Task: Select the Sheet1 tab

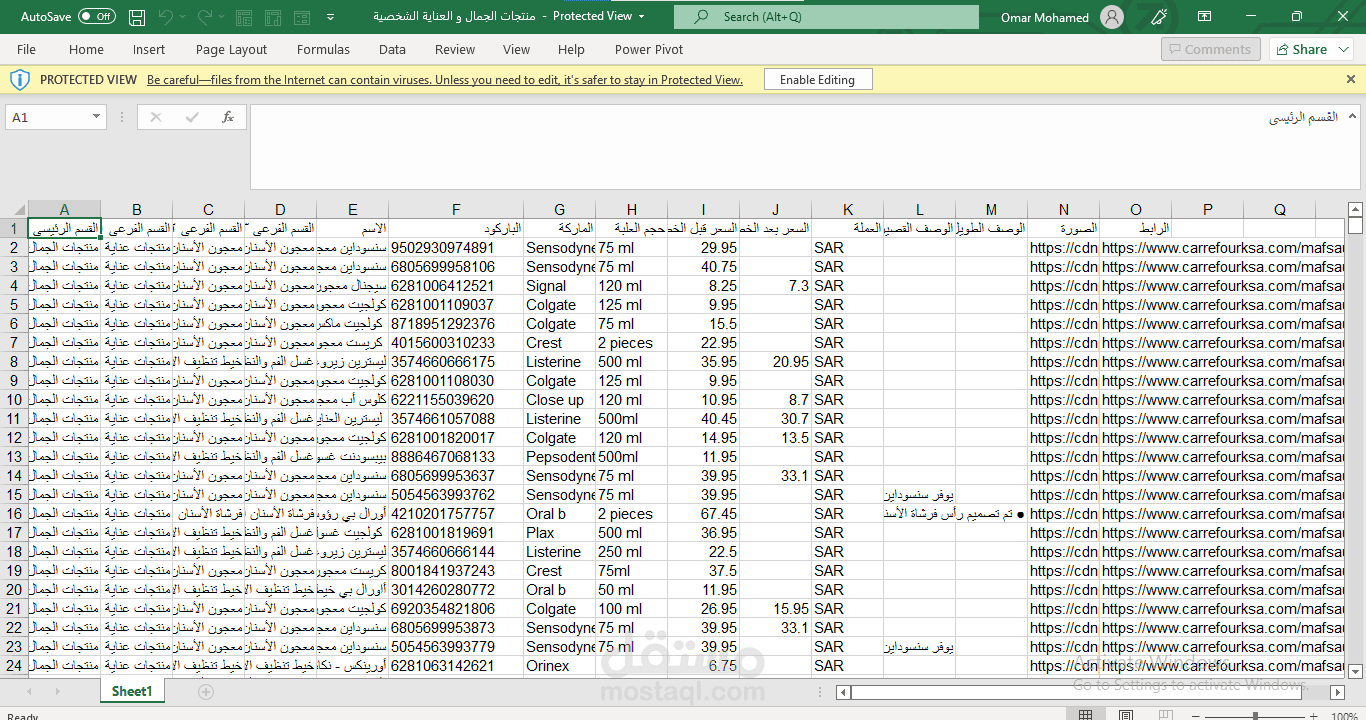Action: click(x=132, y=691)
